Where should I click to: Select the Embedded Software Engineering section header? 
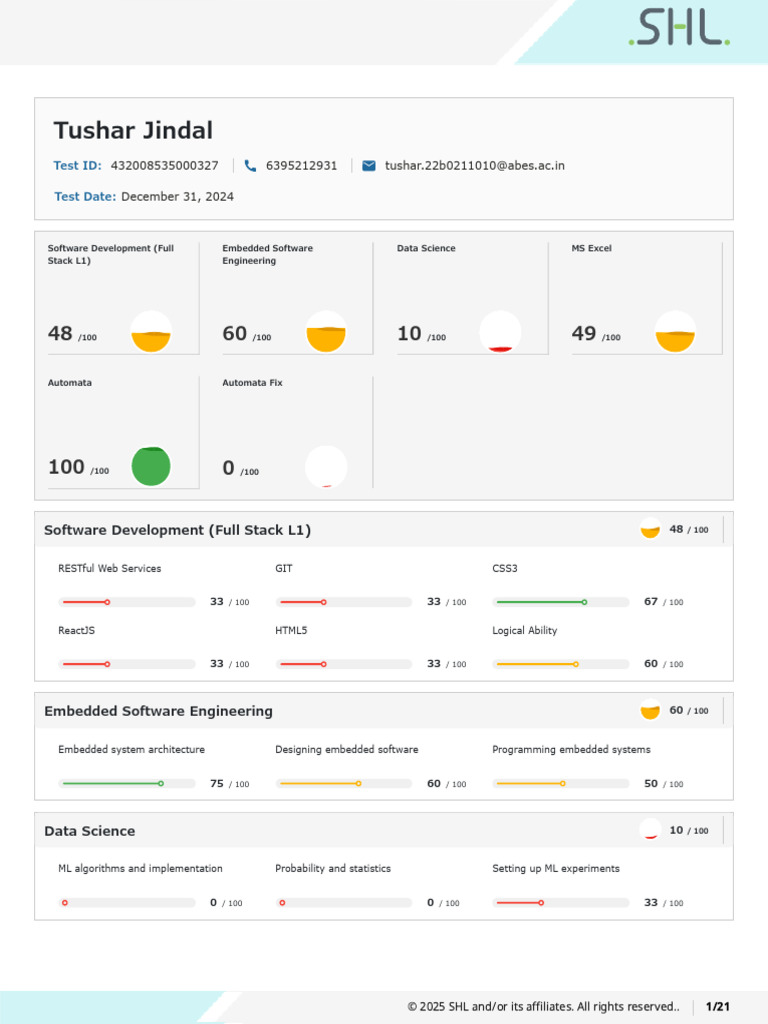(x=158, y=711)
